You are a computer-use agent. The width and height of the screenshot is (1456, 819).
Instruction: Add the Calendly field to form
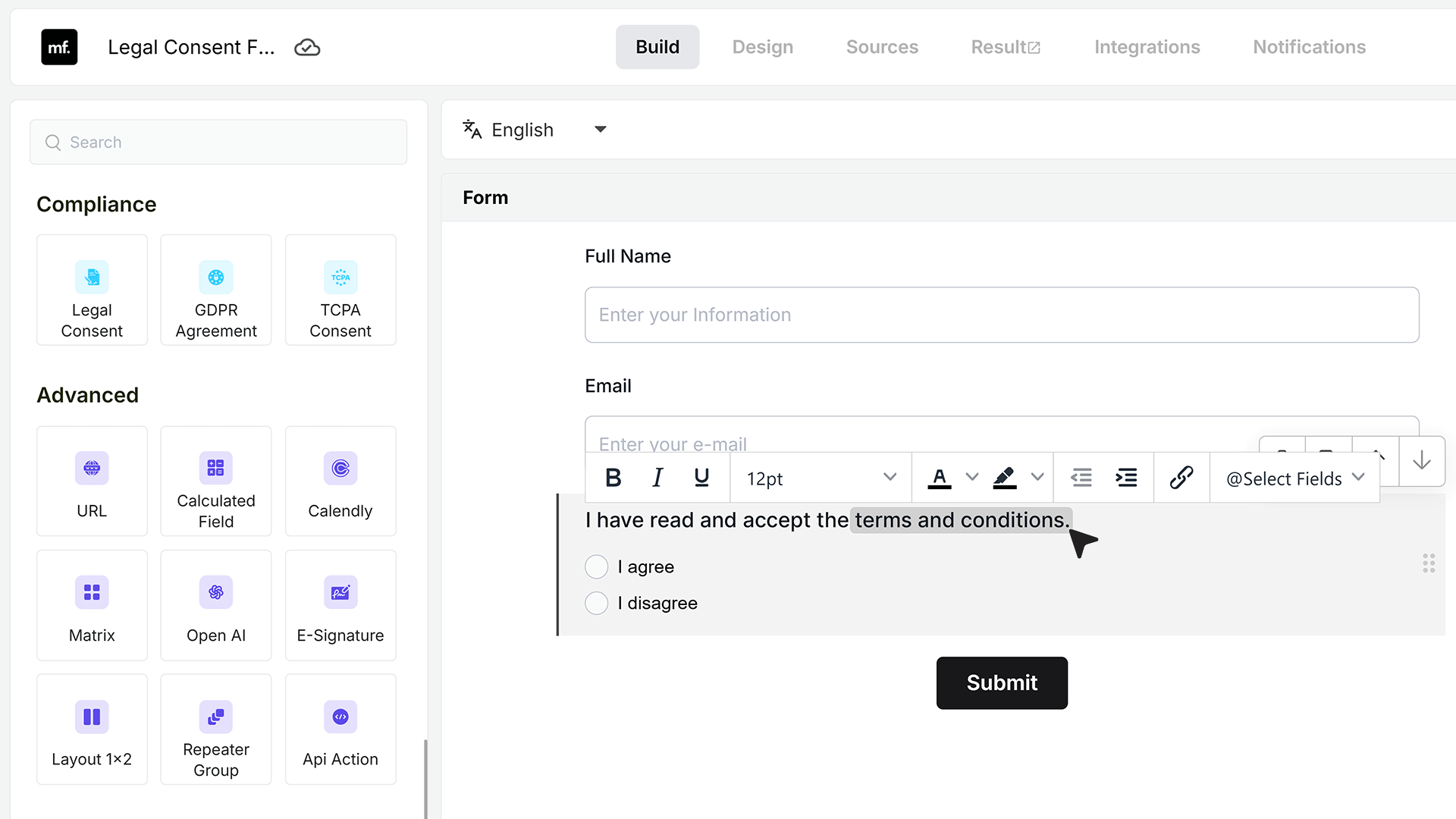pos(340,481)
